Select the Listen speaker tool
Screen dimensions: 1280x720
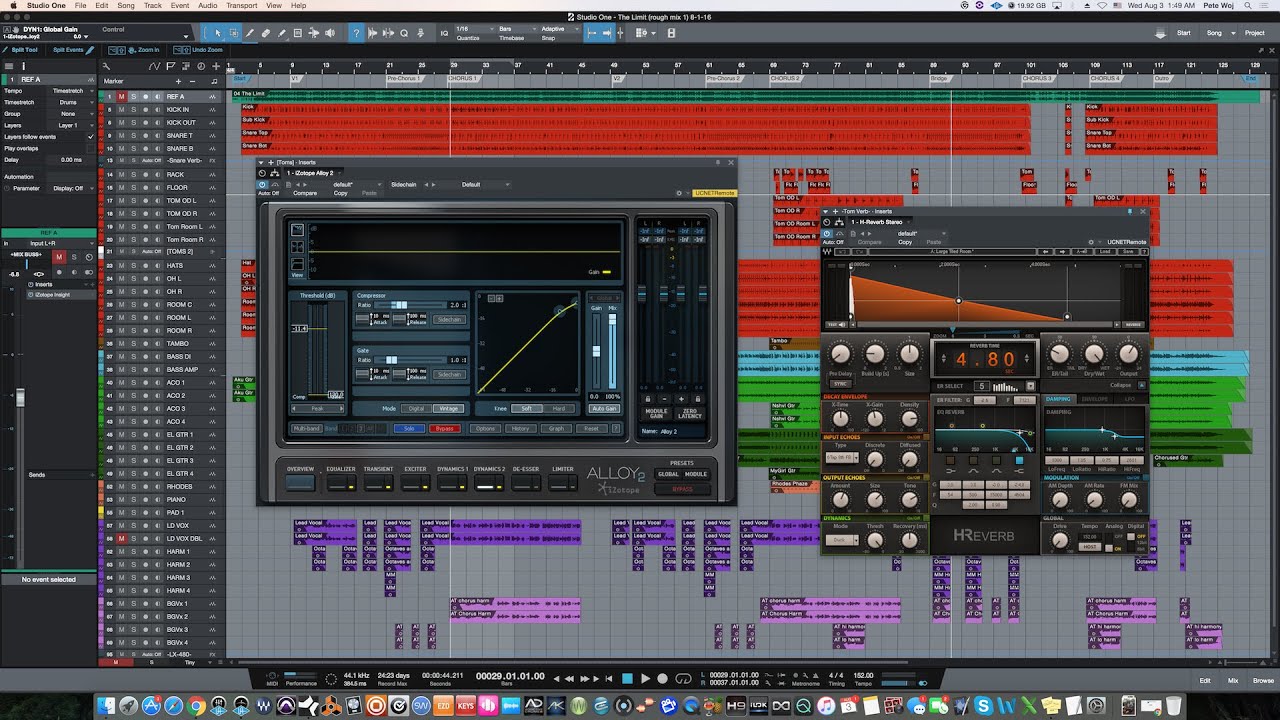[330, 33]
